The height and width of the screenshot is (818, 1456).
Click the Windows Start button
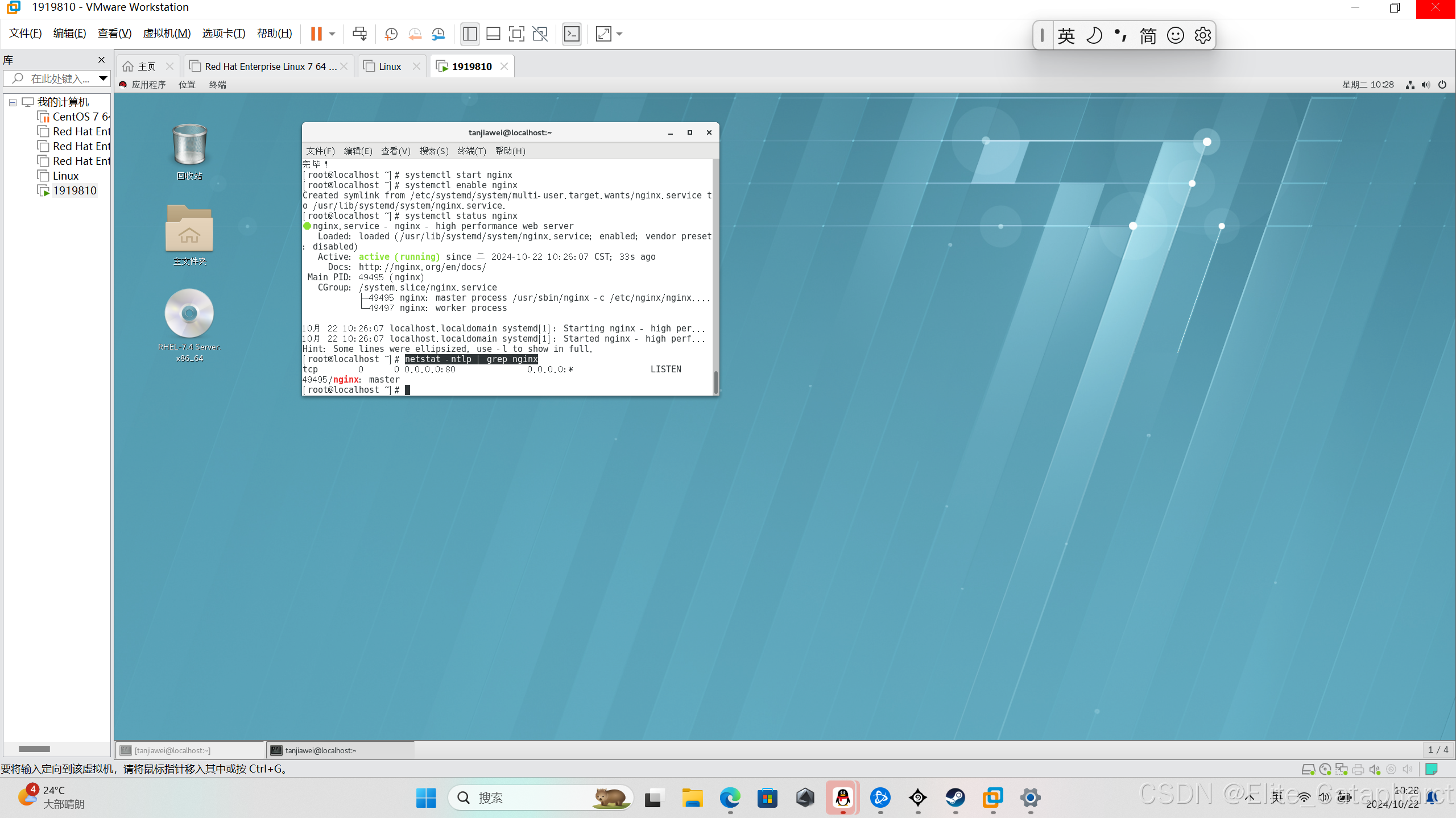(x=426, y=798)
